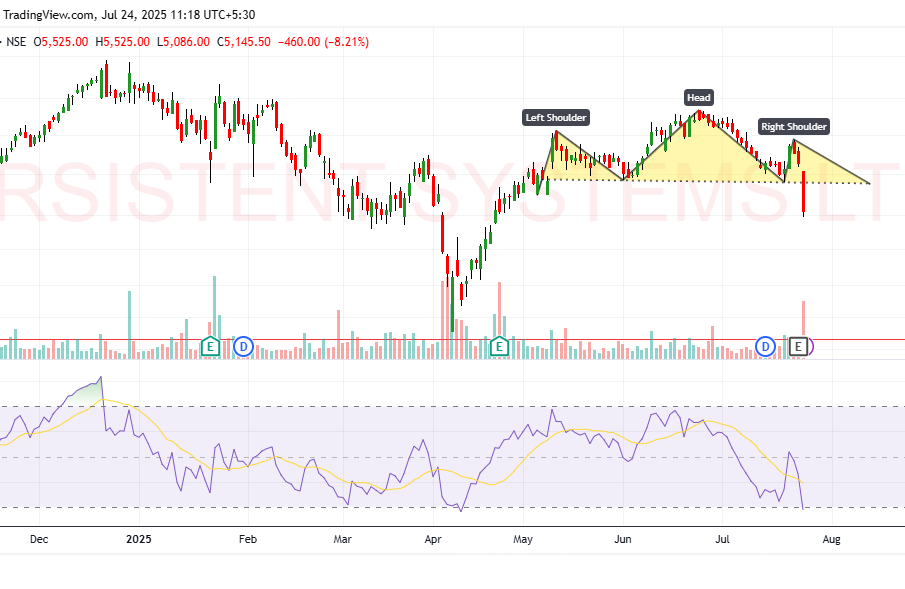This screenshot has height=589, width=905.
Task: Click the NSE exchange label
Action: click(17, 41)
